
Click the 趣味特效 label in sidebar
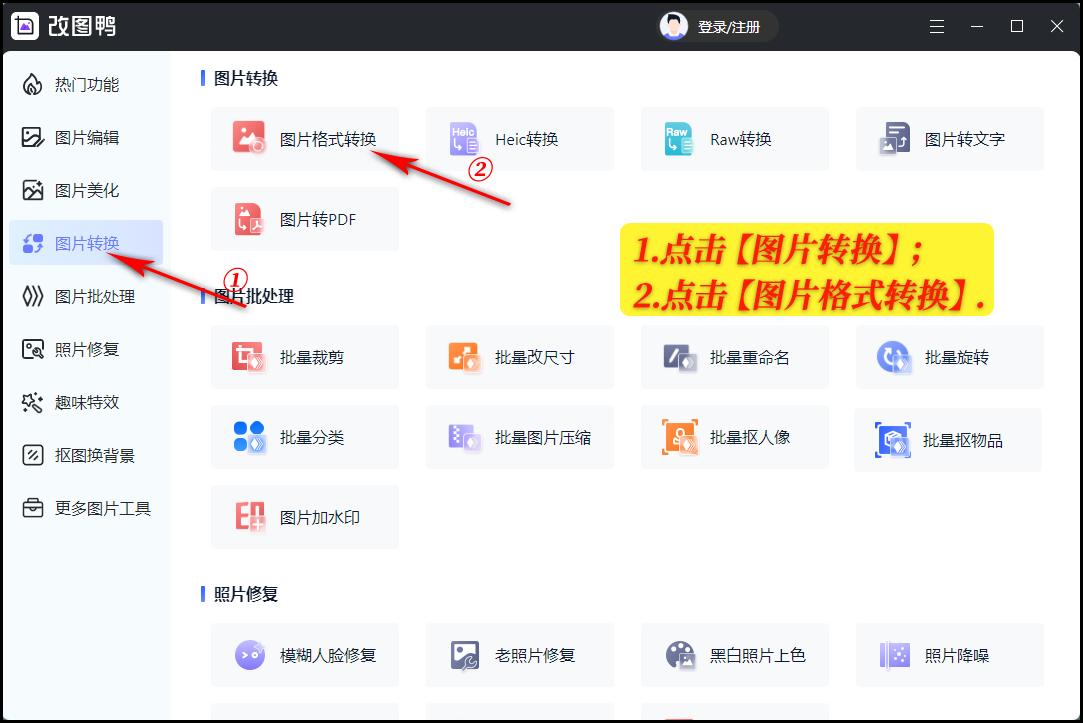pos(87,403)
